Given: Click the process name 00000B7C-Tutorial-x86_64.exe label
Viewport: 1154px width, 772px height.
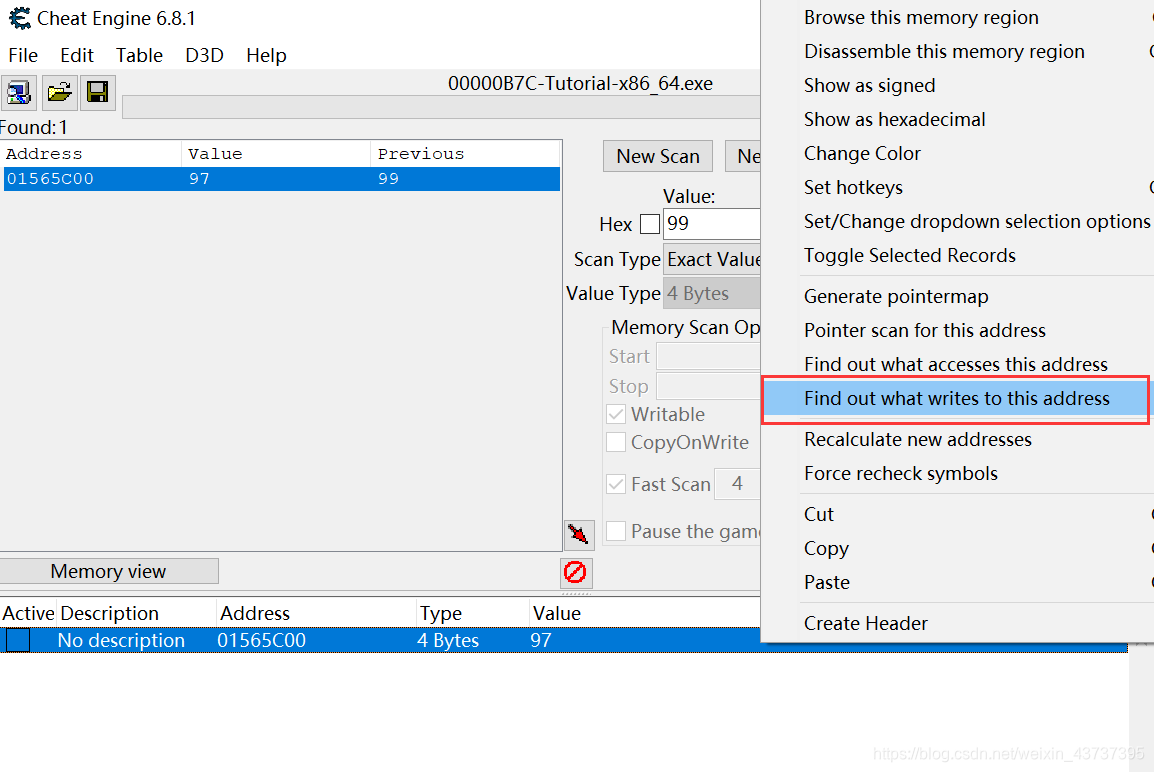Looking at the screenshot, I should coord(580,84).
